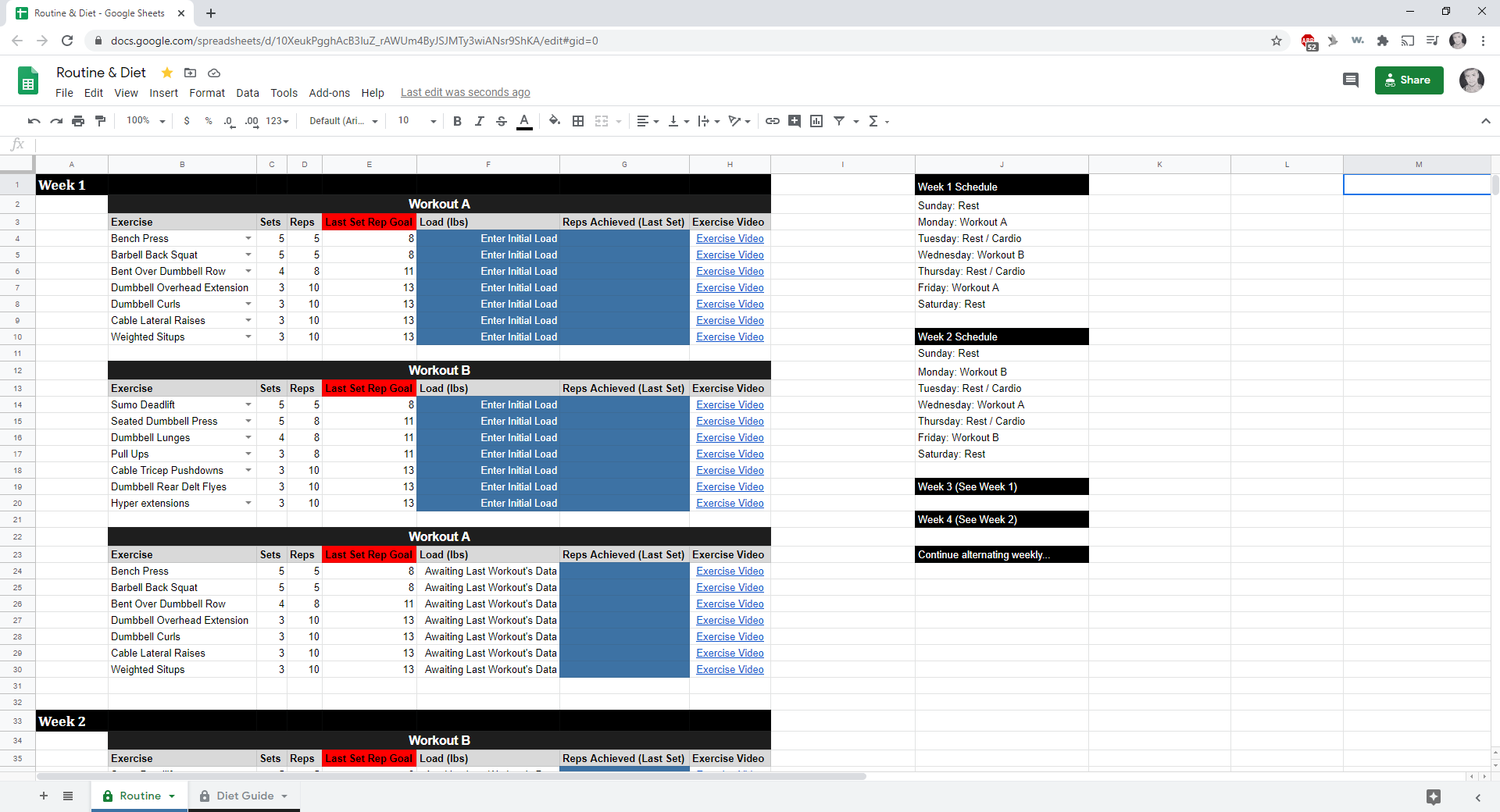The width and height of the screenshot is (1500, 812).
Task: Open the Format menu
Action: point(206,93)
